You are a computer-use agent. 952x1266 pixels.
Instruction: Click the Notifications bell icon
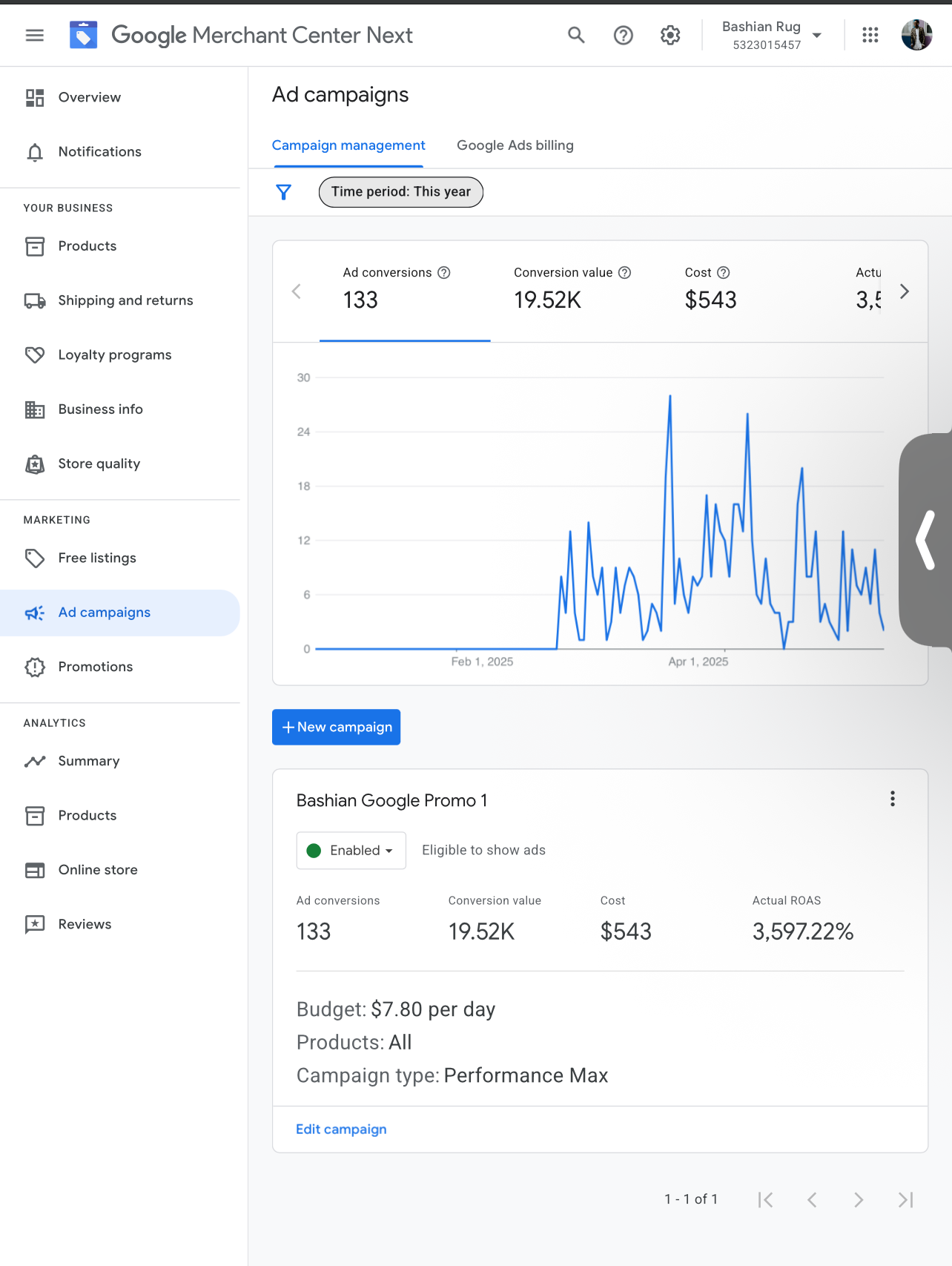tap(35, 152)
